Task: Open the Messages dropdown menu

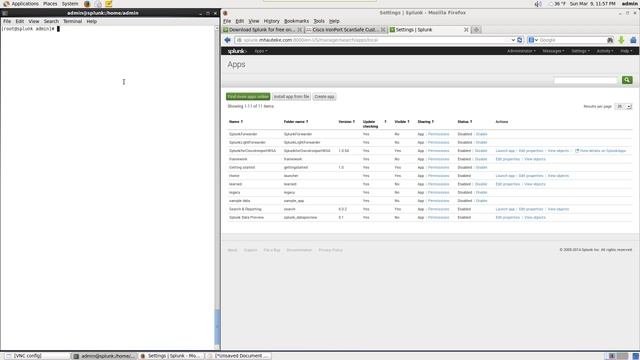Action: tap(553, 51)
